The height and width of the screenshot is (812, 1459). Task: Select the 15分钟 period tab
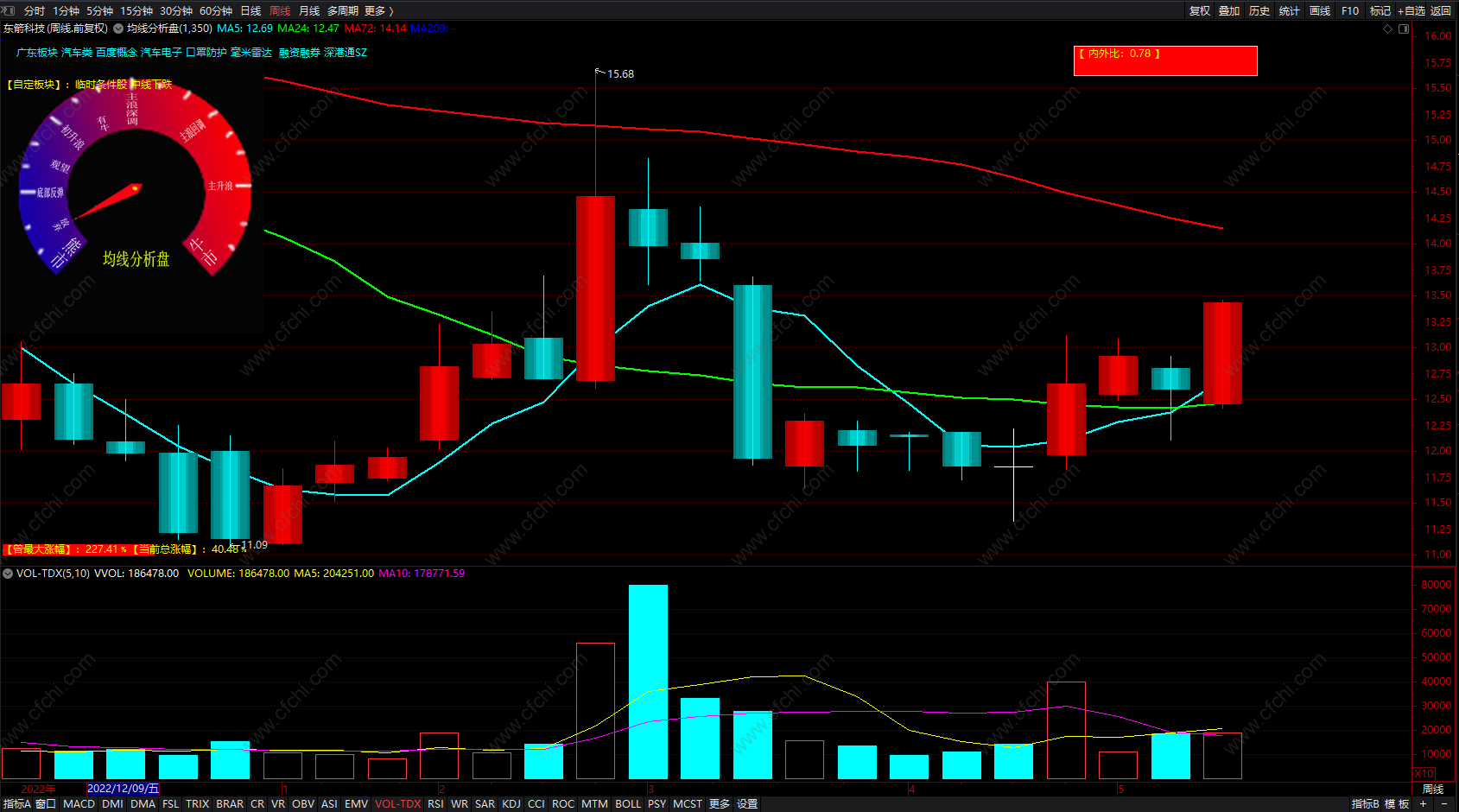click(136, 10)
